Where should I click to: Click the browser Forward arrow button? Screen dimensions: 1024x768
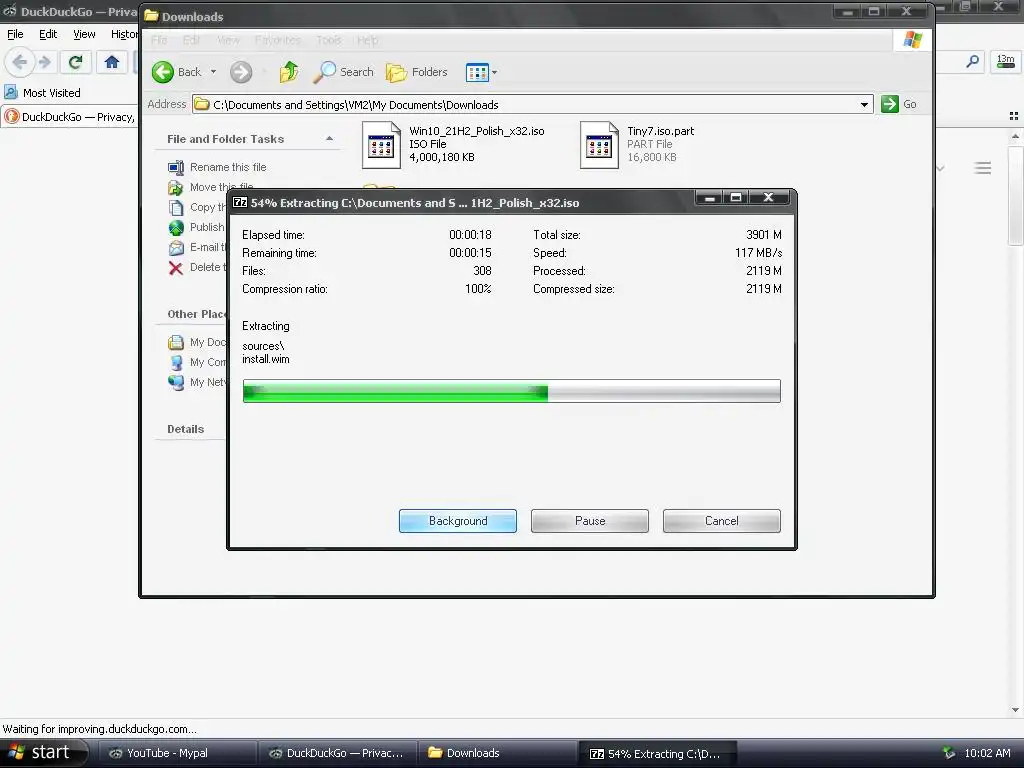44,62
